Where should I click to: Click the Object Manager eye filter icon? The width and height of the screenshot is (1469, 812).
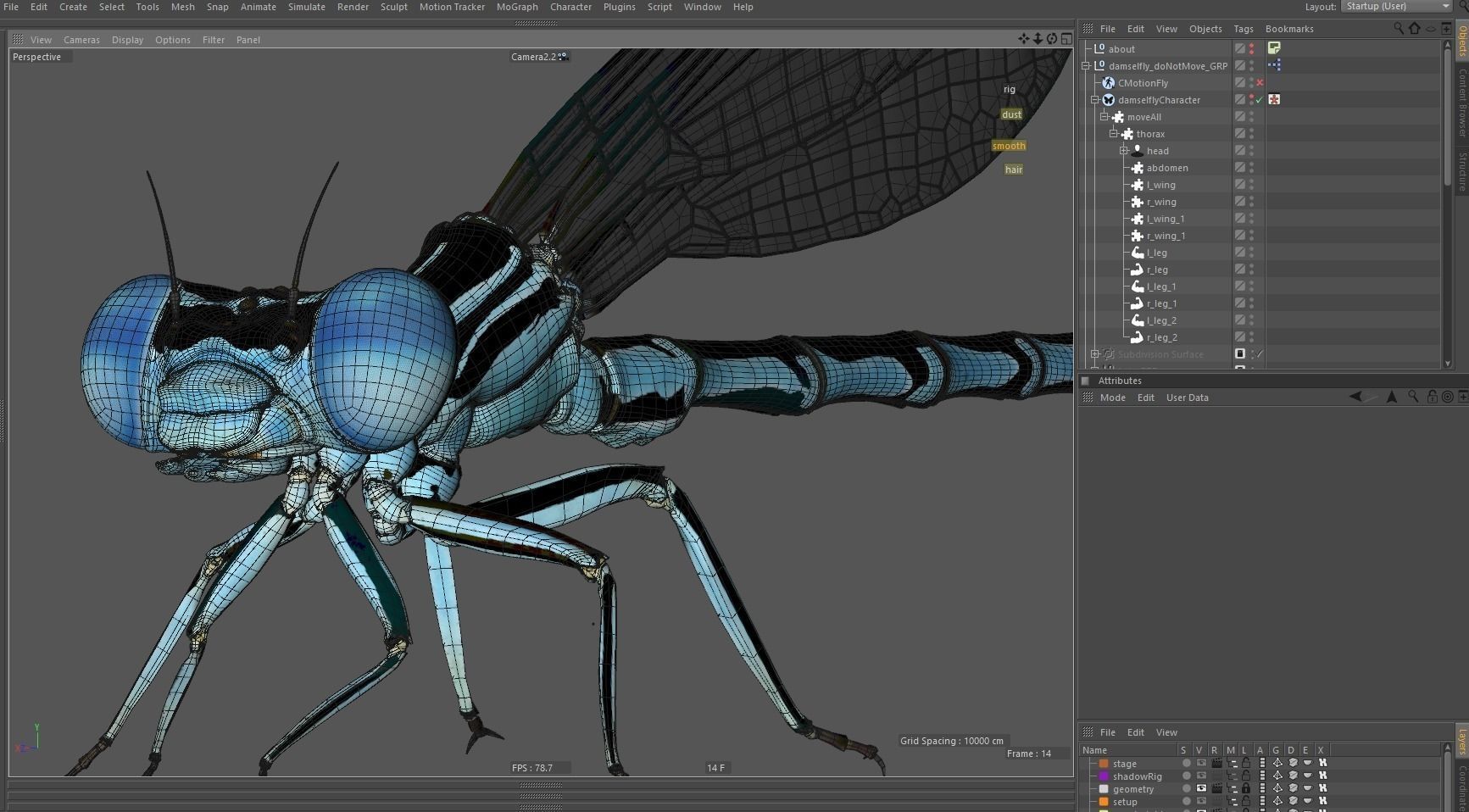1431,28
